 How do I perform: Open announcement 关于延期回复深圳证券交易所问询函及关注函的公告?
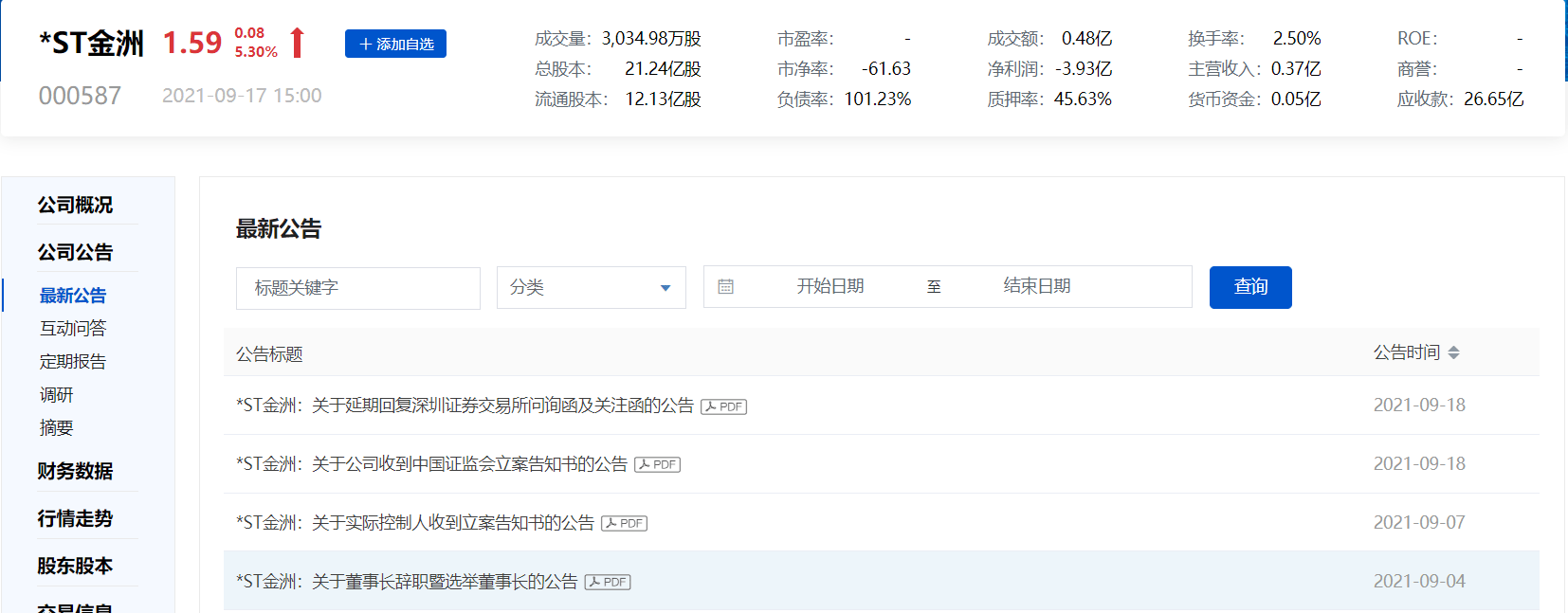coord(465,406)
